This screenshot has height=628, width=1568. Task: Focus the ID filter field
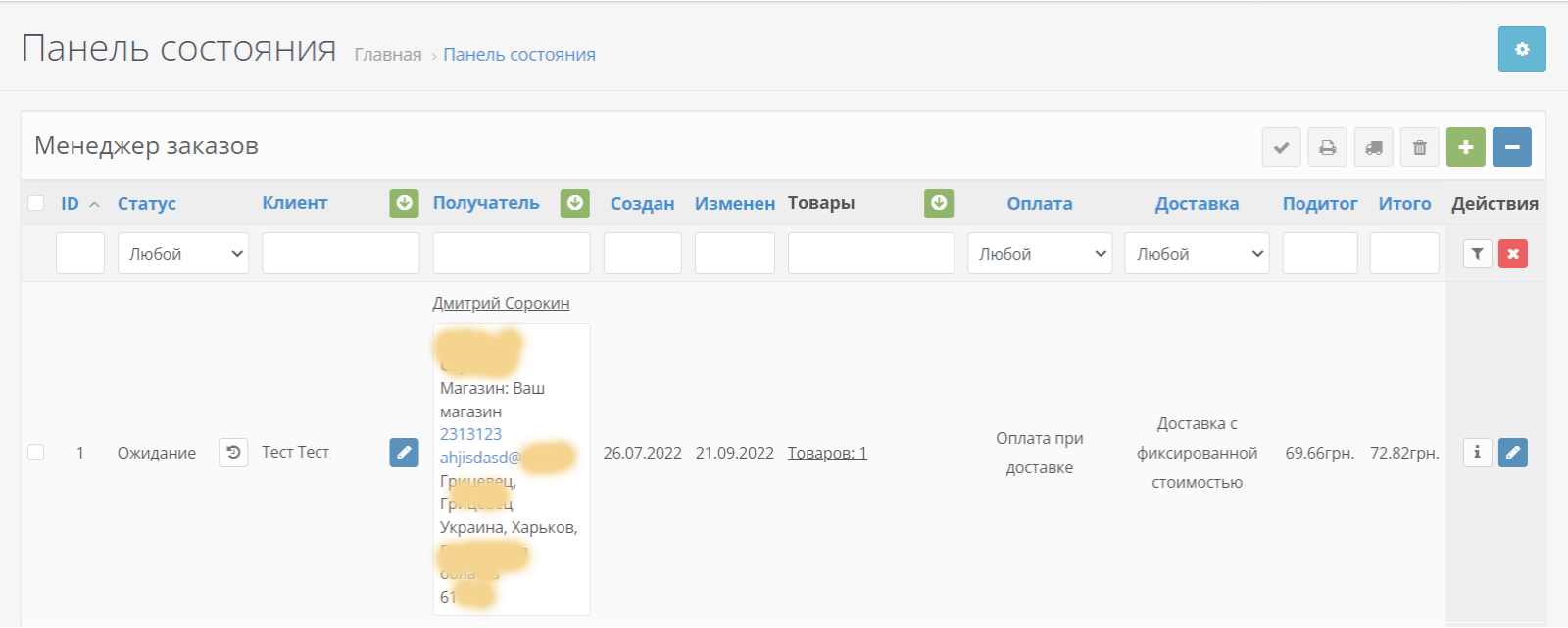click(80, 254)
